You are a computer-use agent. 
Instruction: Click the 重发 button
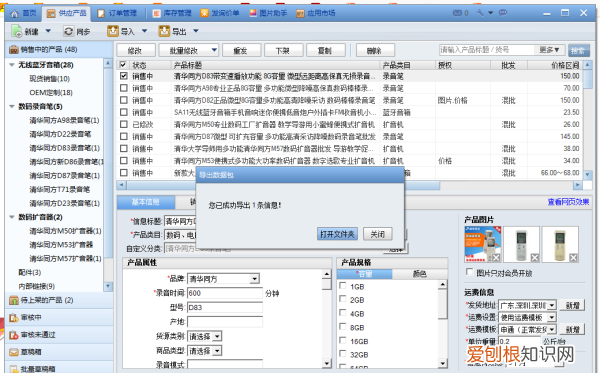point(241,50)
